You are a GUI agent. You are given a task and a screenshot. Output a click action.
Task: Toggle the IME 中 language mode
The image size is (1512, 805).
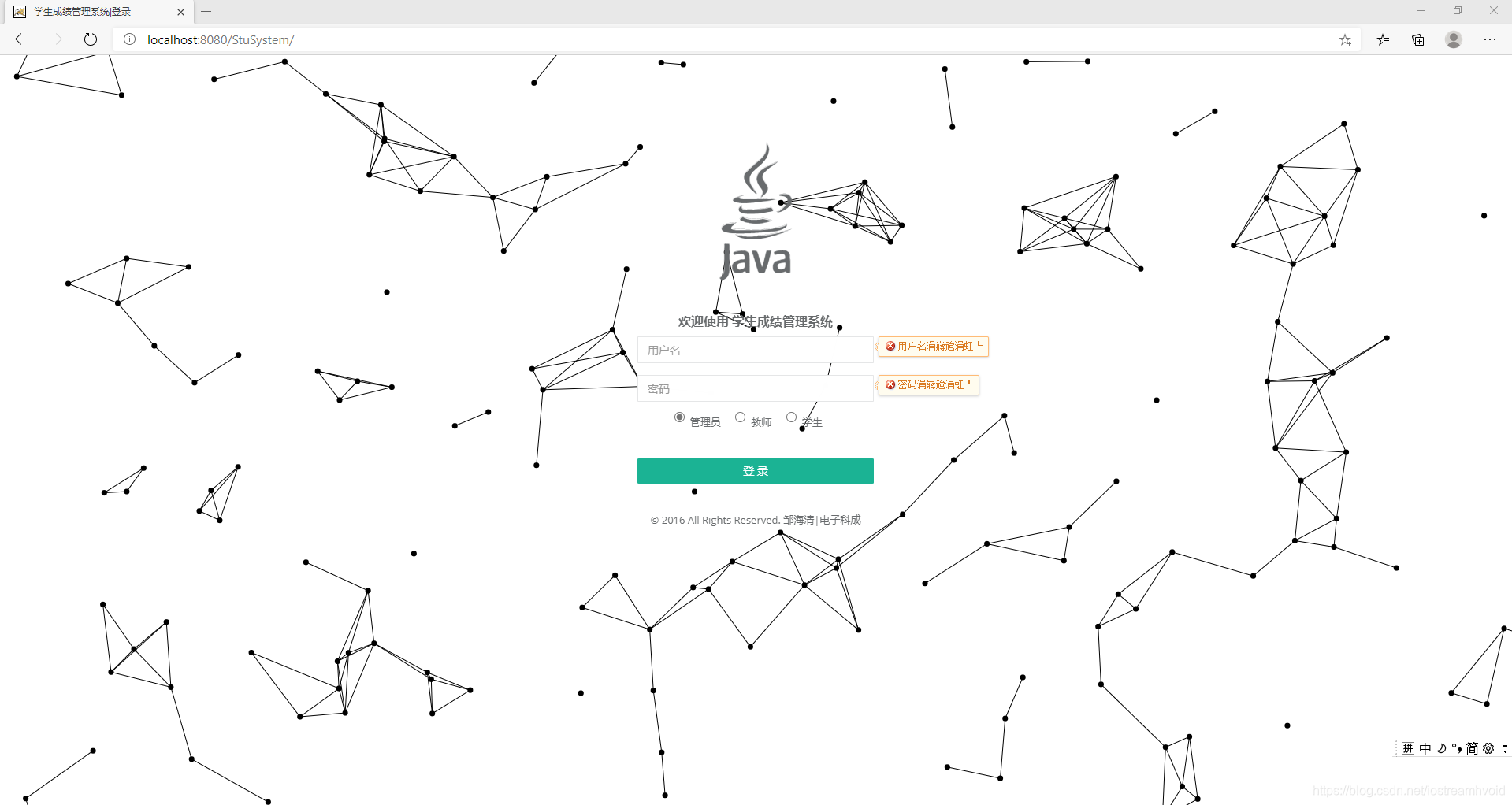(1425, 748)
